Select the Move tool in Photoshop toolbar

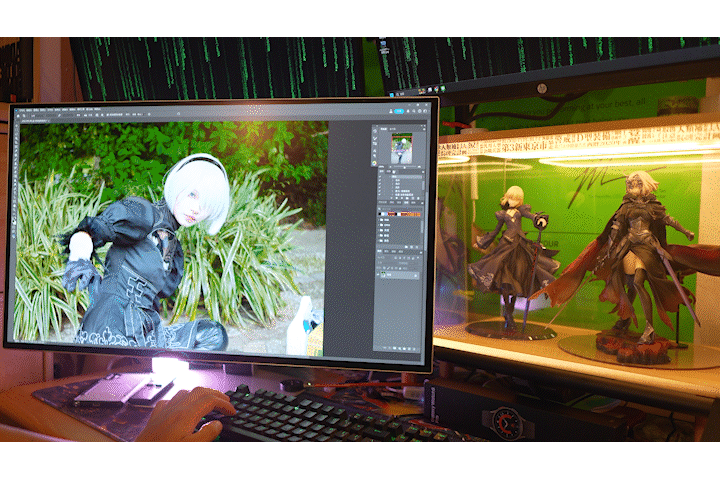pos(16,126)
